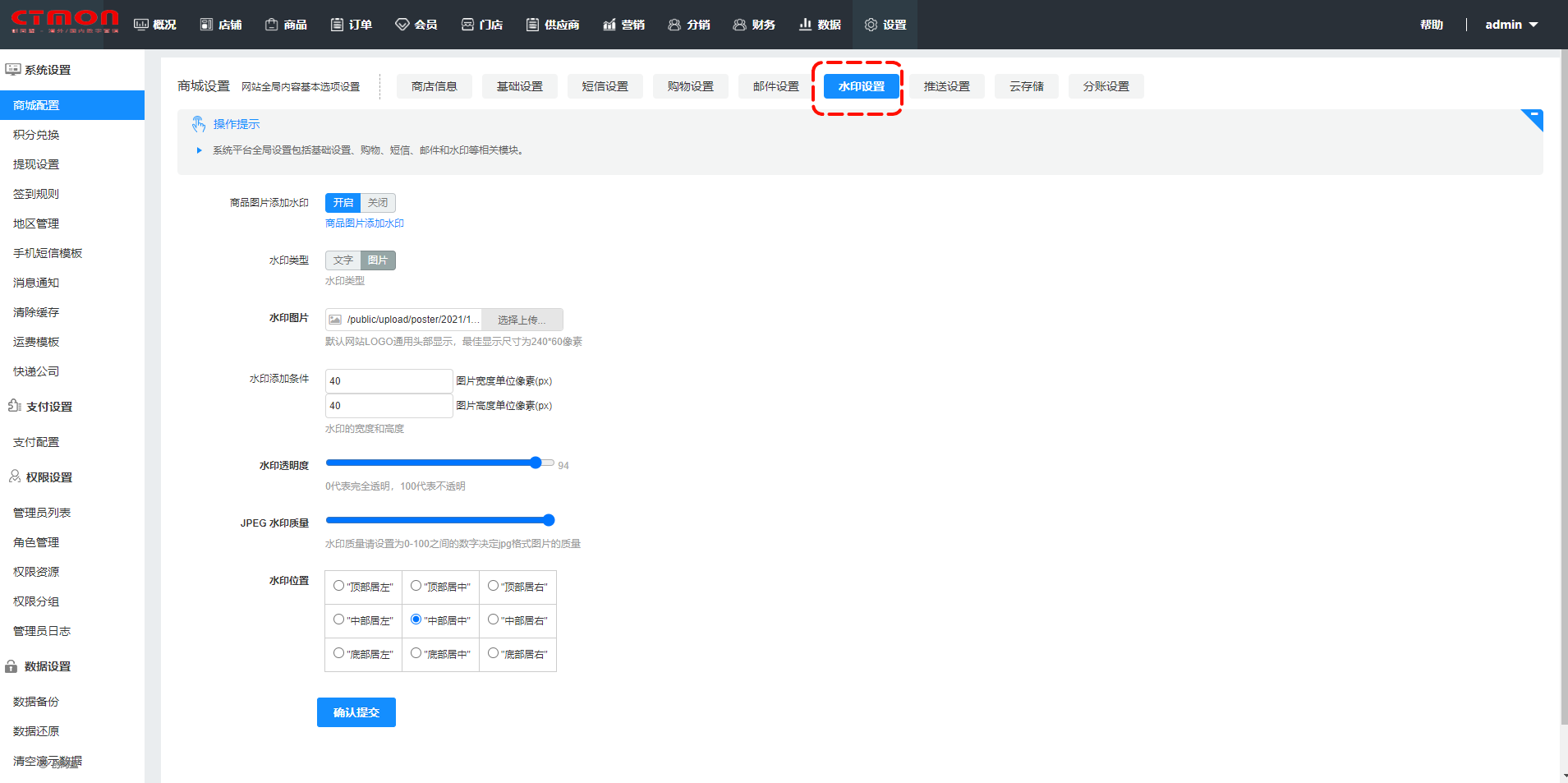Image resolution: width=1568 pixels, height=783 pixels.
Task: Open the admin user dropdown
Action: pos(1511,25)
